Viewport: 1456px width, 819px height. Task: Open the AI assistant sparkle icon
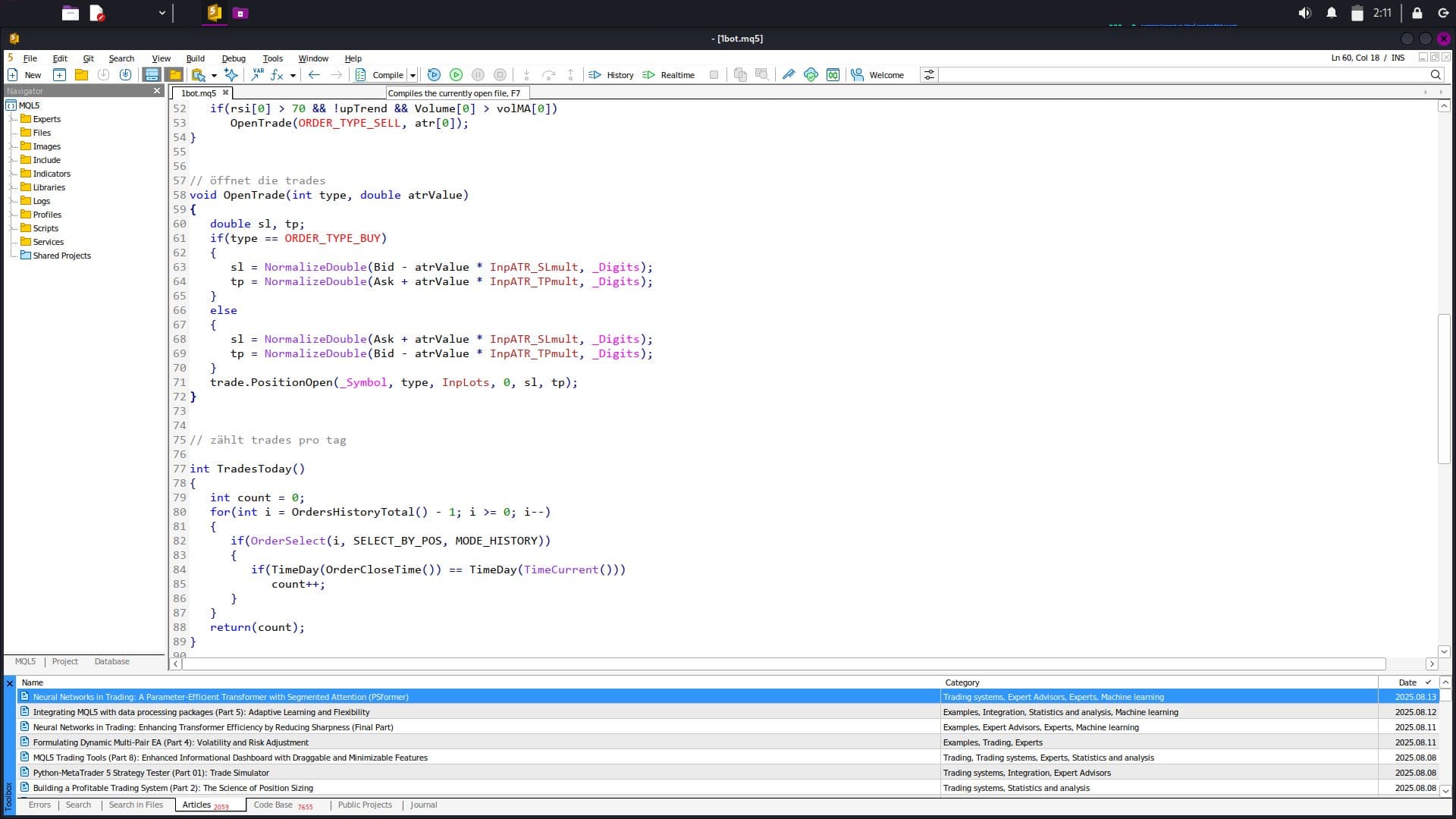click(231, 74)
